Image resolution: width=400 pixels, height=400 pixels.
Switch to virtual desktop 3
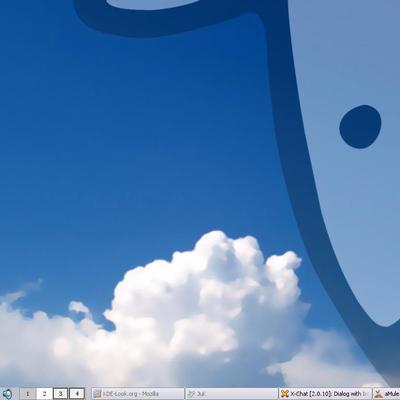[x=60, y=394]
